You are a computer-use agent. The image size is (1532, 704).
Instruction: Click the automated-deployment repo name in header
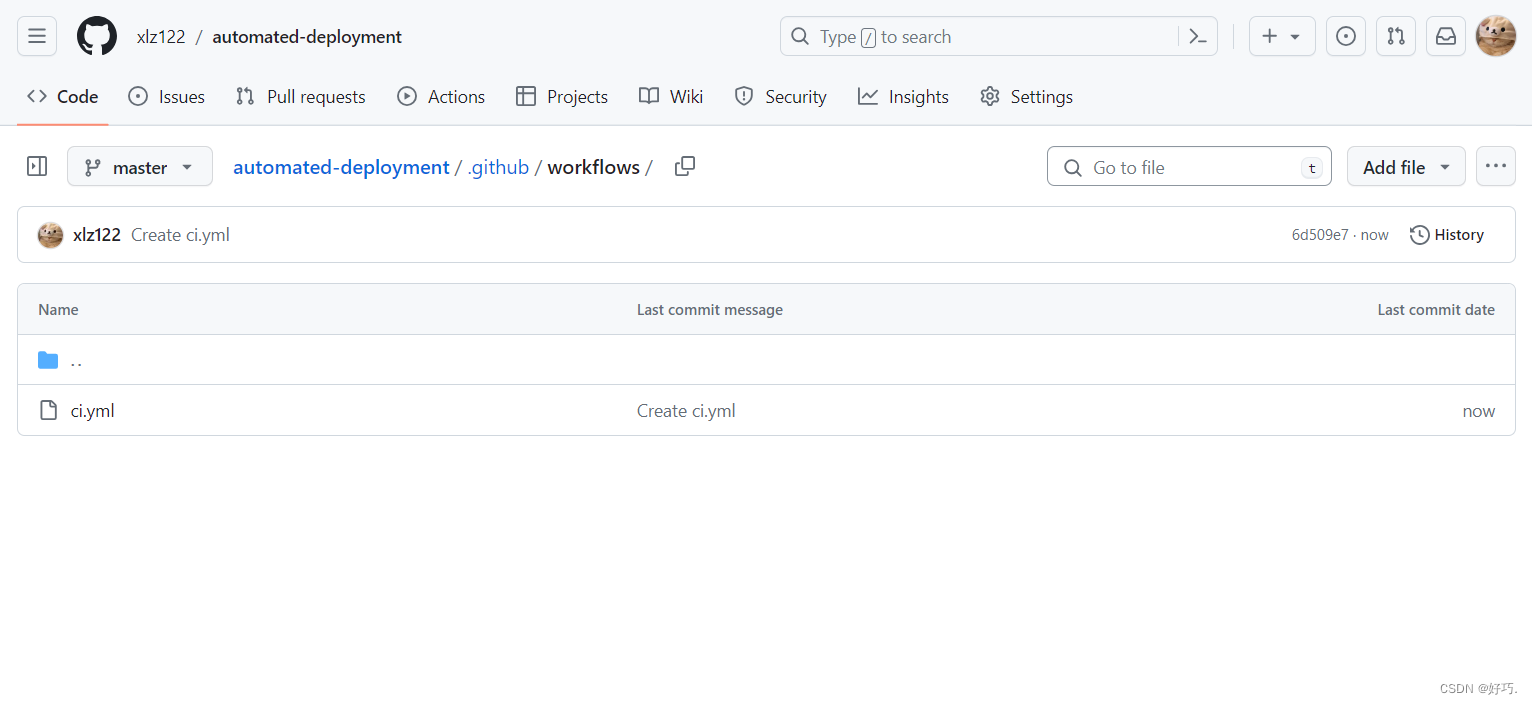coord(307,37)
